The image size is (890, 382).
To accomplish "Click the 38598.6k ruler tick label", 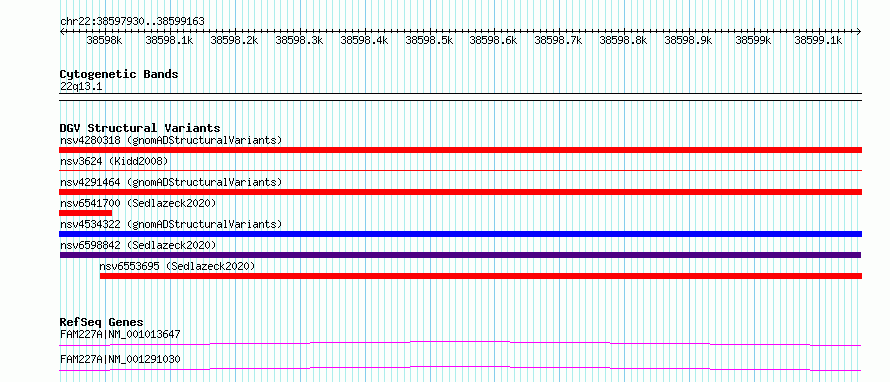I will [494, 40].
